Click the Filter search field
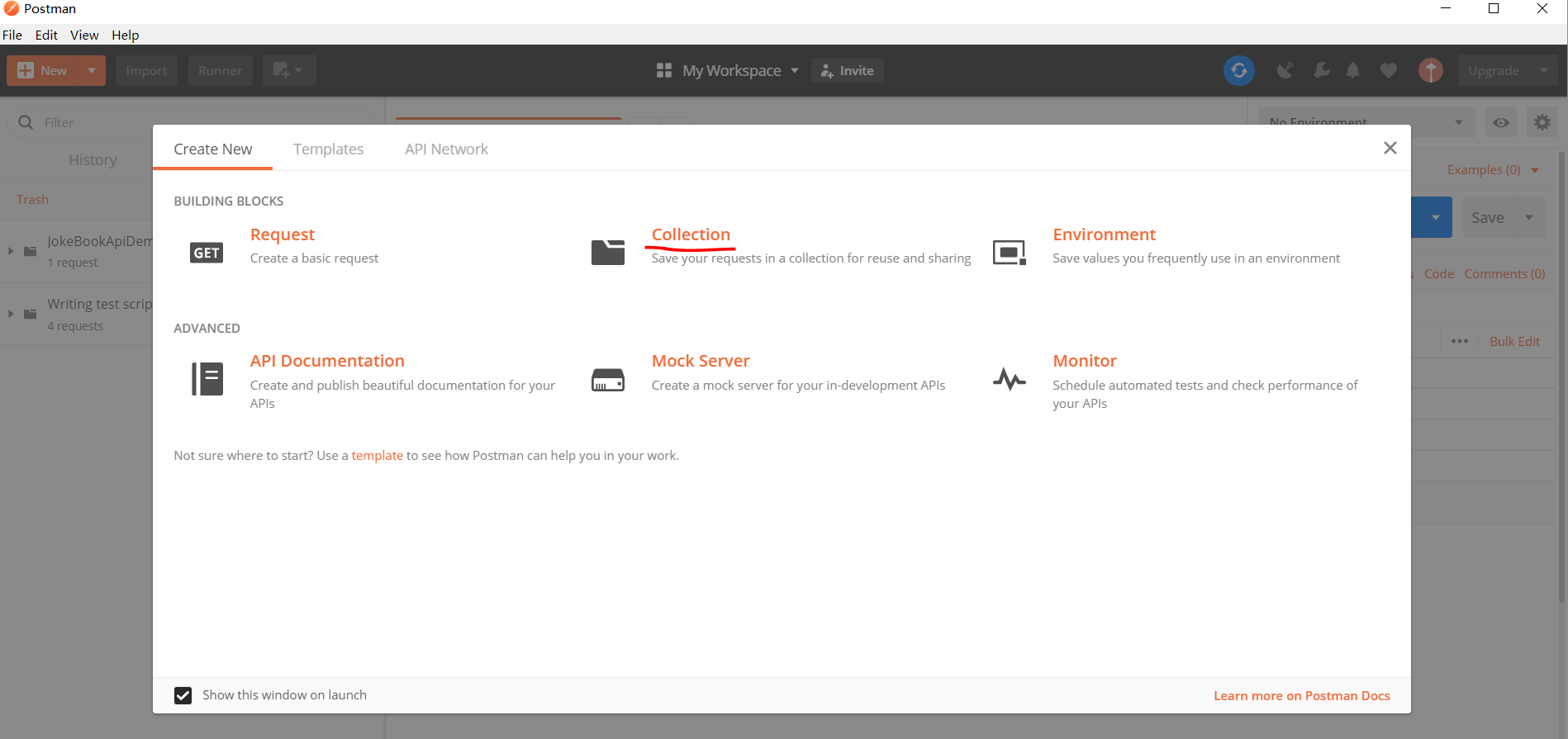Image resolution: width=1568 pixels, height=739 pixels. click(198, 122)
